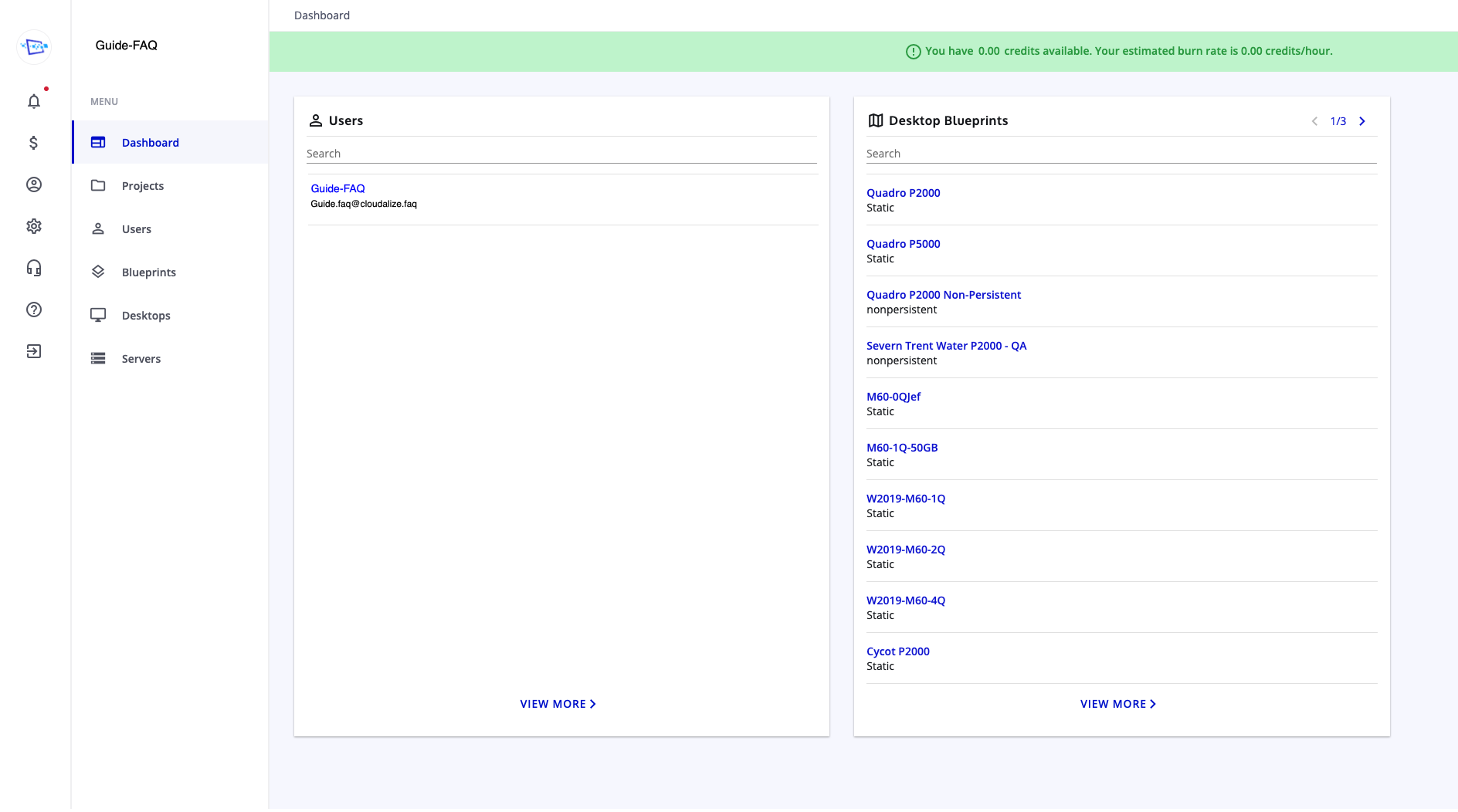Click the Guide-FAQ organization title
Image resolution: width=1458 pixels, height=812 pixels.
127,46
